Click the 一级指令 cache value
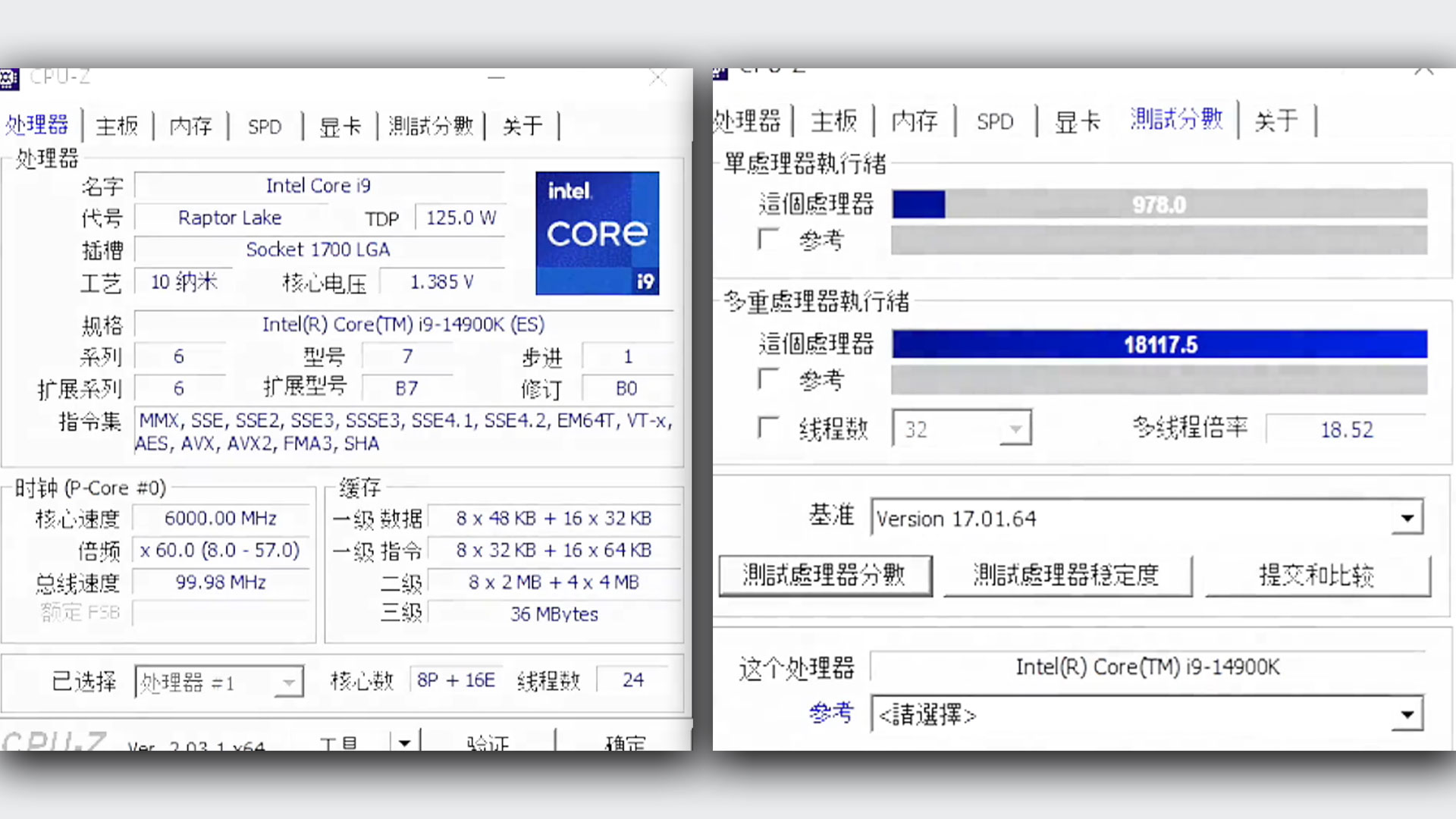The image size is (1456, 819). 554,550
